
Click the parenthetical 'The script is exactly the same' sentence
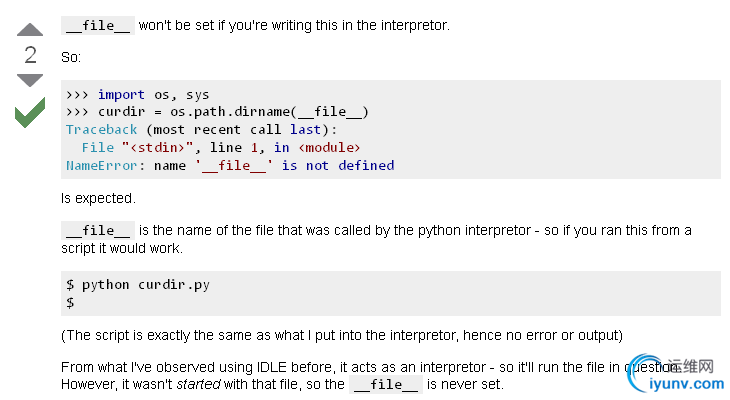coord(341,334)
